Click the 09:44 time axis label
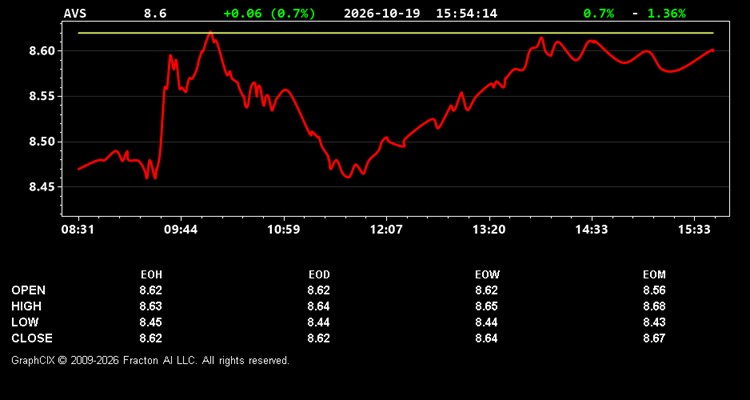Screen dimensions: 750x400 180,229
